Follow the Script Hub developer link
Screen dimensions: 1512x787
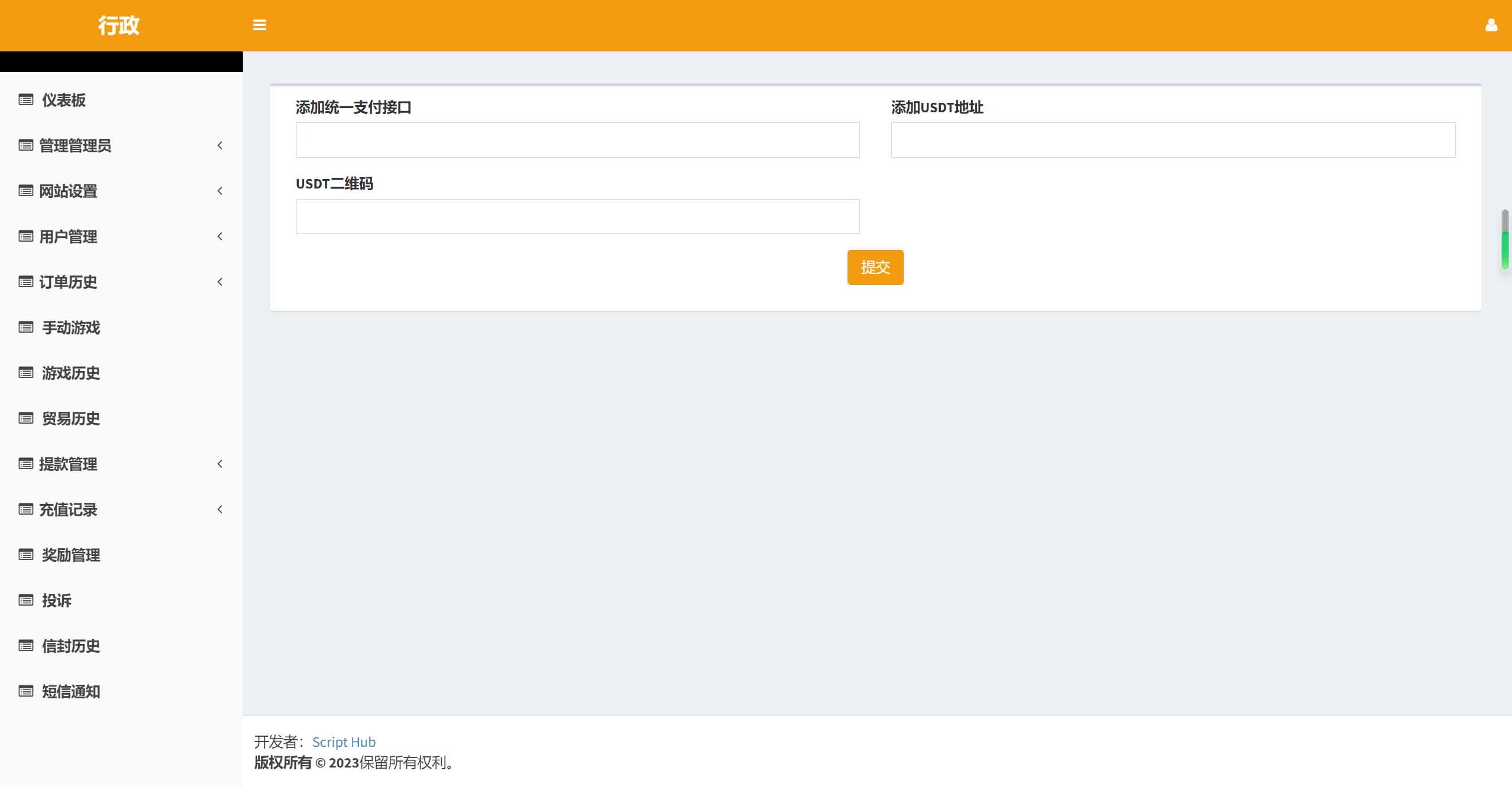344,742
